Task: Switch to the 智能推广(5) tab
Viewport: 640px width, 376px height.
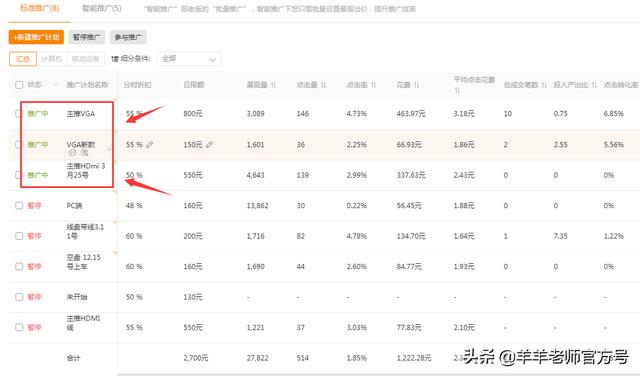Action: point(102,9)
